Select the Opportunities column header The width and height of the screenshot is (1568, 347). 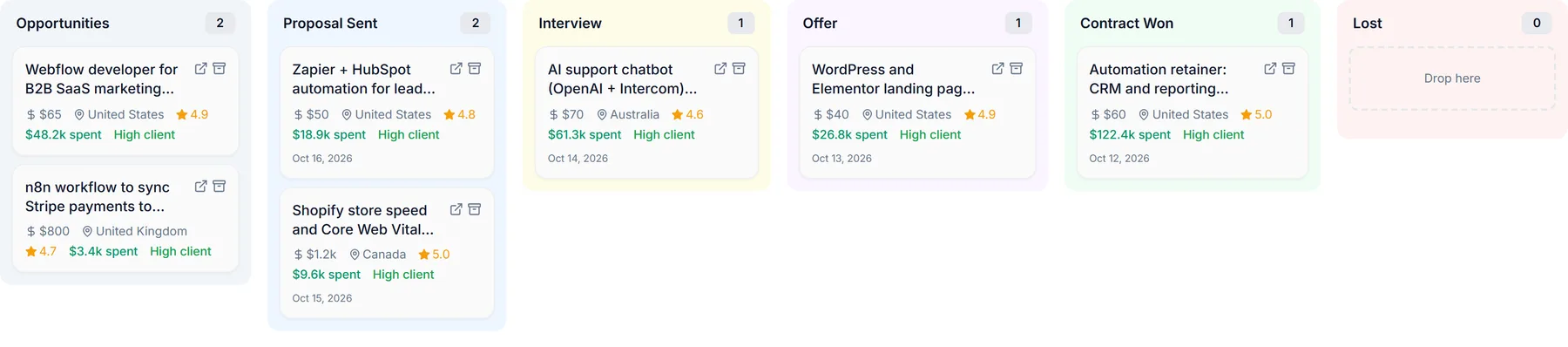click(x=63, y=24)
